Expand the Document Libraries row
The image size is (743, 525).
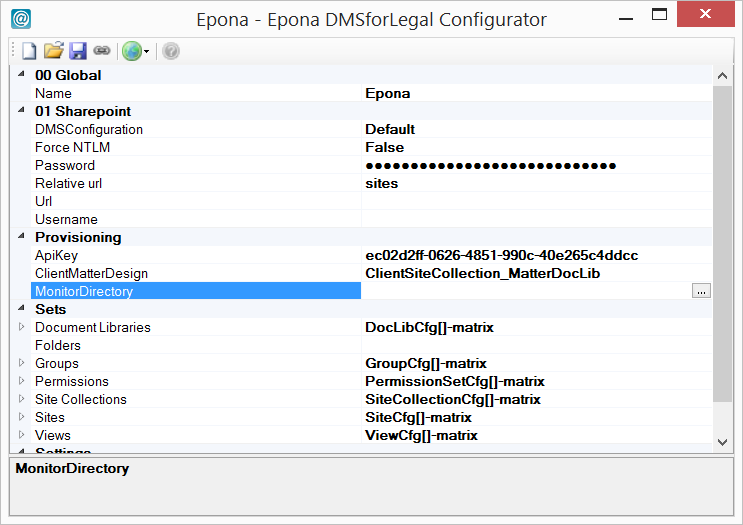click(21, 327)
